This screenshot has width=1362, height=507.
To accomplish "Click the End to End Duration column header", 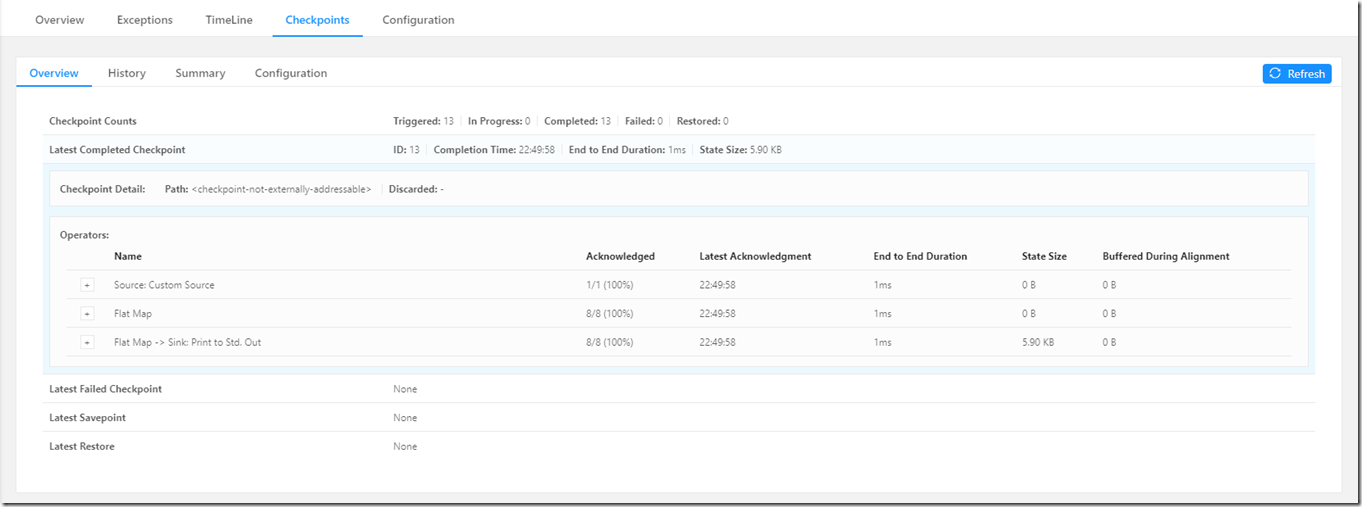I will point(920,256).
